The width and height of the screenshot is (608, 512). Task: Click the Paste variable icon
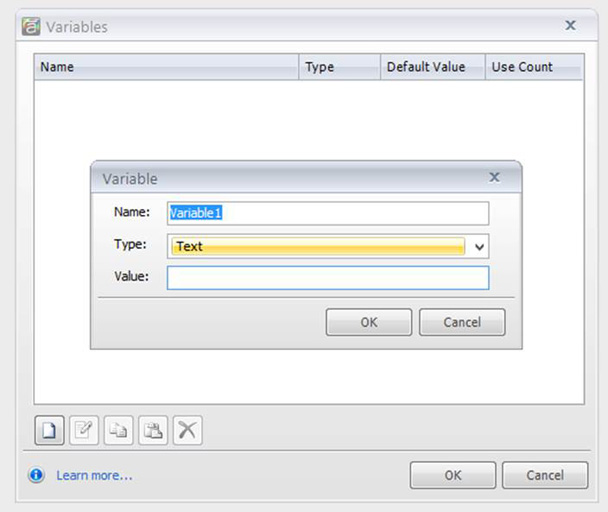pos(153,431)
